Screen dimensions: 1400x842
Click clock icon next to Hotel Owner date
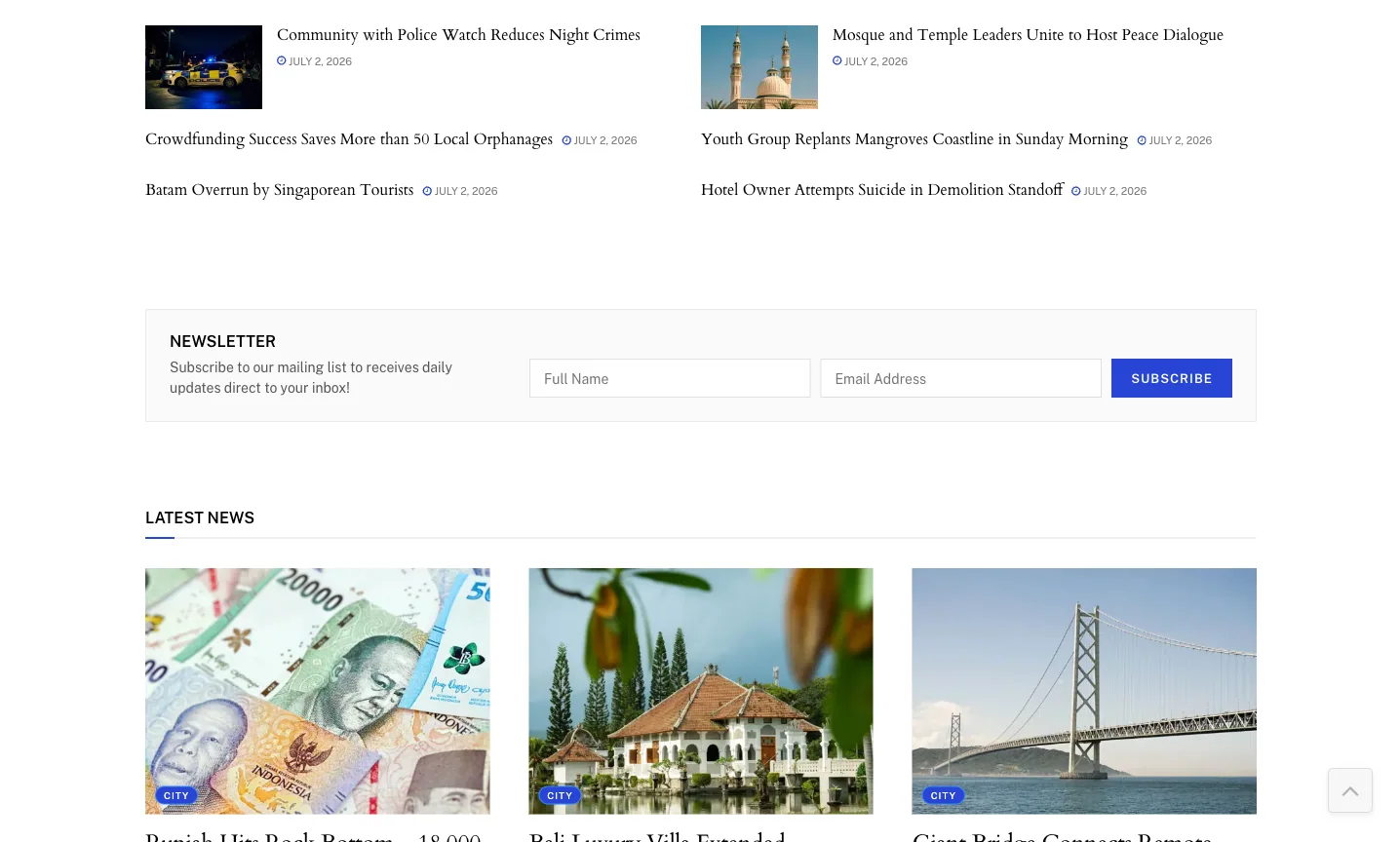click(x=1076, y=191)
